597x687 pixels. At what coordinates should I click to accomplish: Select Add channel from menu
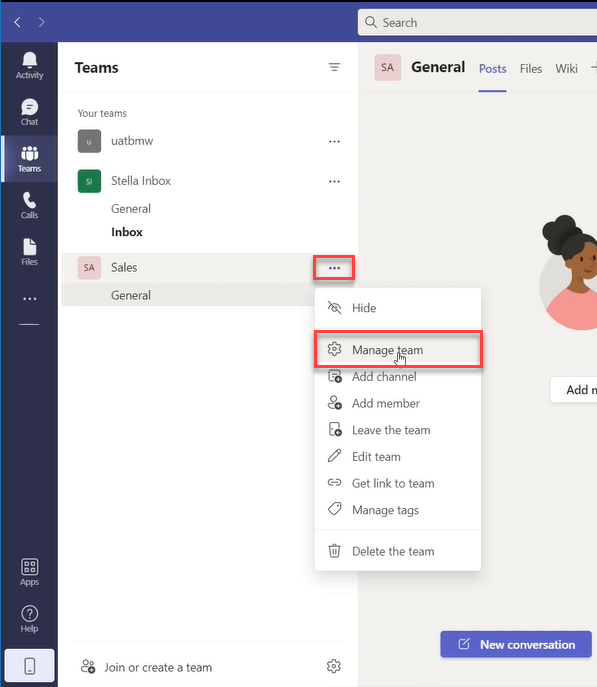[x=398, y=377]
